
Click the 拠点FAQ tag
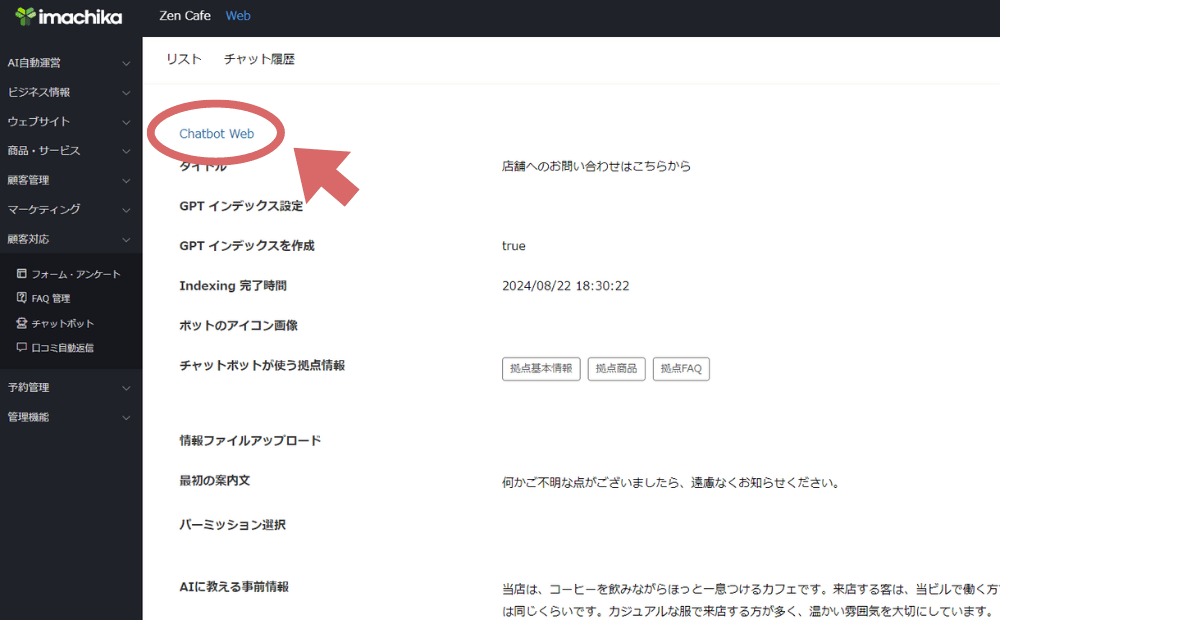click(x=681, y=369)
